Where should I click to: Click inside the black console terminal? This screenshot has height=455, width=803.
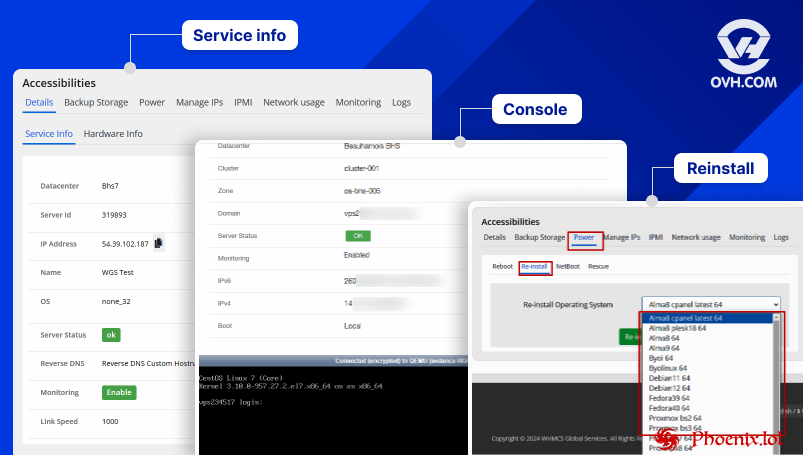pos(333,410)
